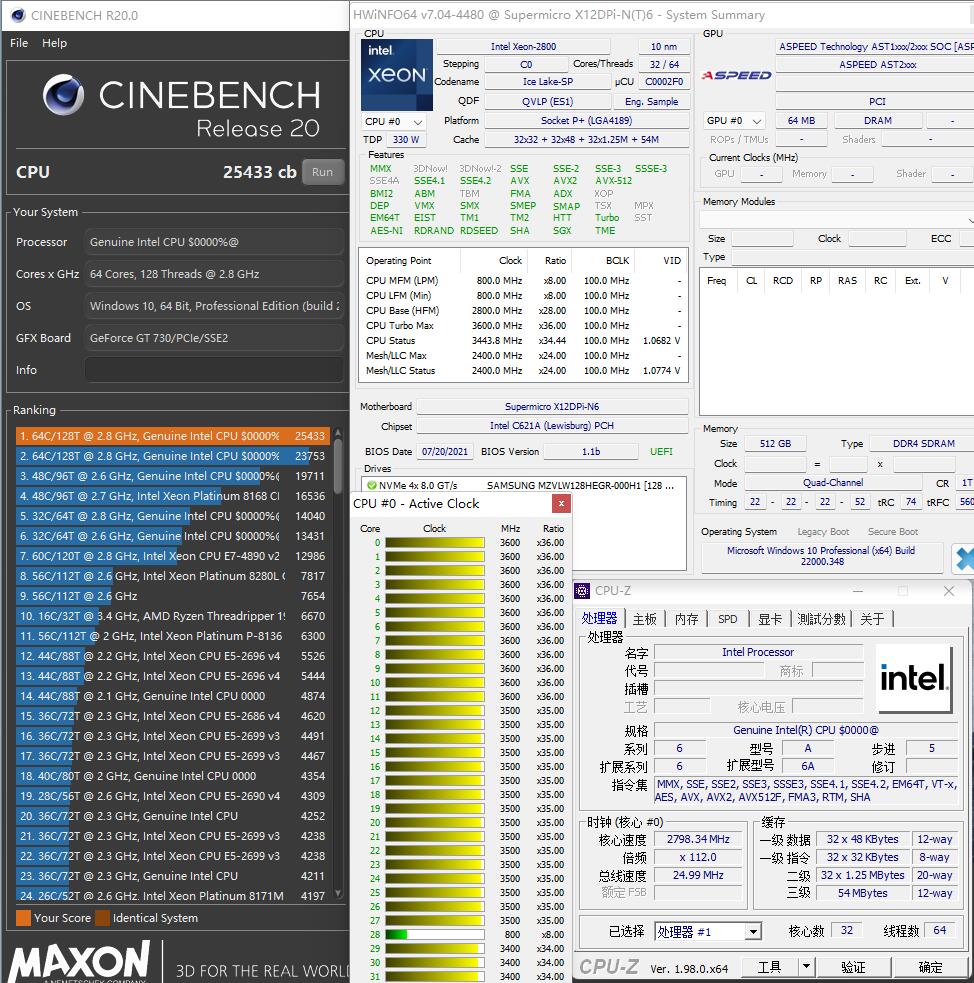974x983 pixels.
Task: Click the 工具 button in CPU-Z
Action: [x=770, y=967]
